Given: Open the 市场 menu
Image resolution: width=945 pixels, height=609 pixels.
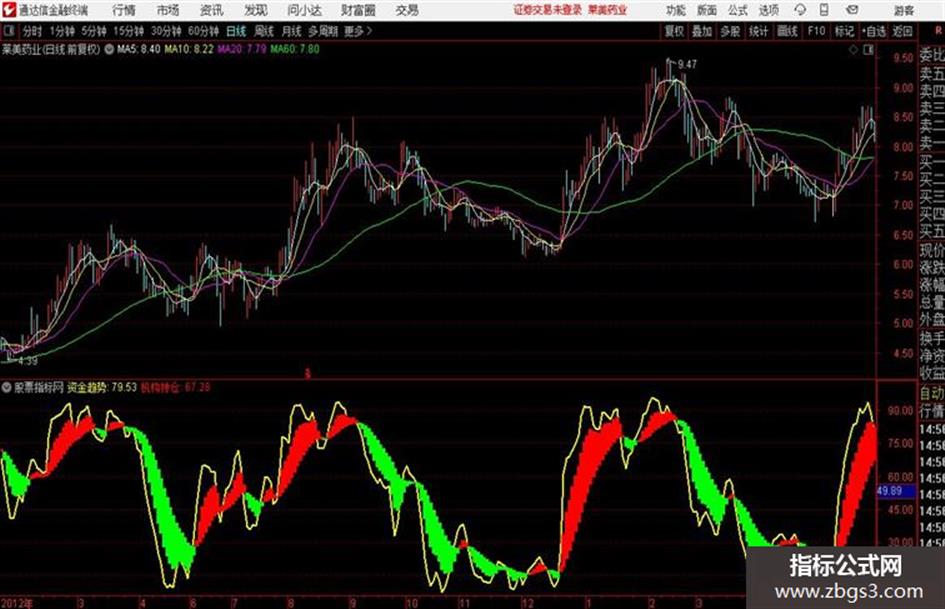Looking at the screenshot, I should click(x=168, y=10).
